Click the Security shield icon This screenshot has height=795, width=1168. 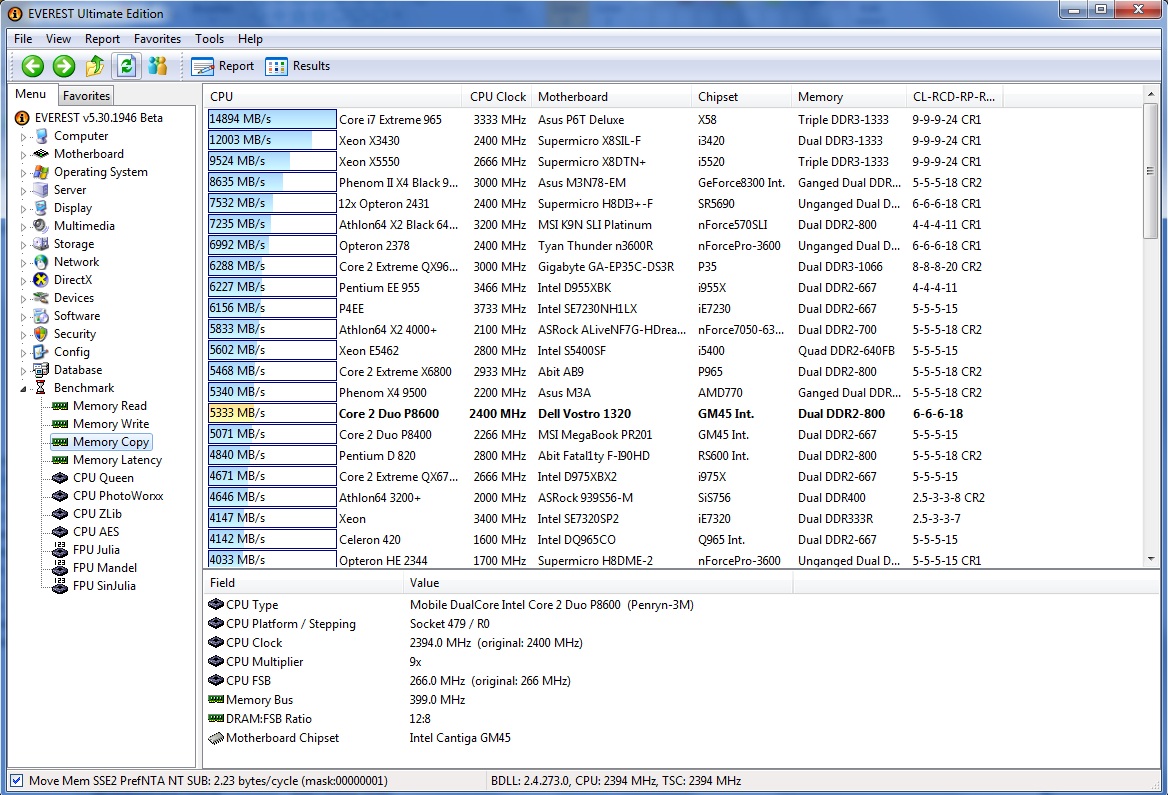pos(41,334)
